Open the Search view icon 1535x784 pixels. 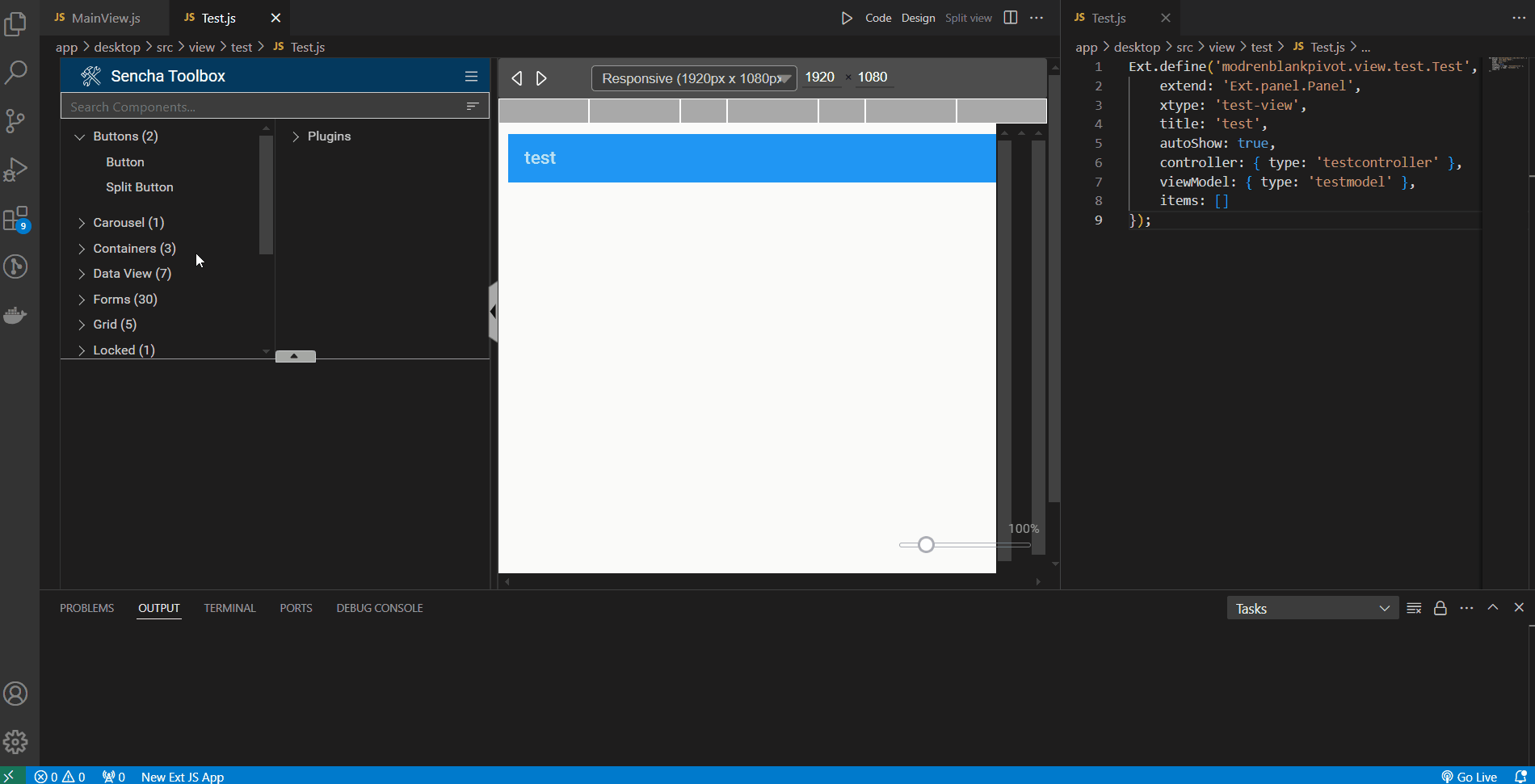click(x=15, y=73)
